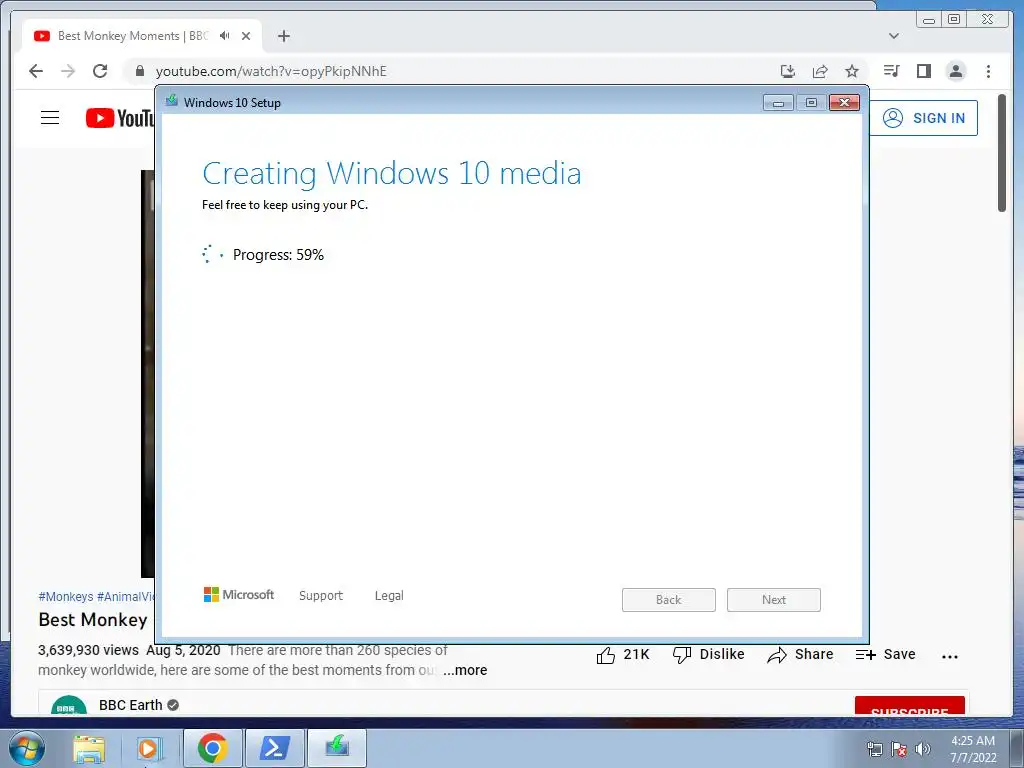Toggle Chrome side panel
Viewport: 1024px width, 768px height.
coord(923,71)
